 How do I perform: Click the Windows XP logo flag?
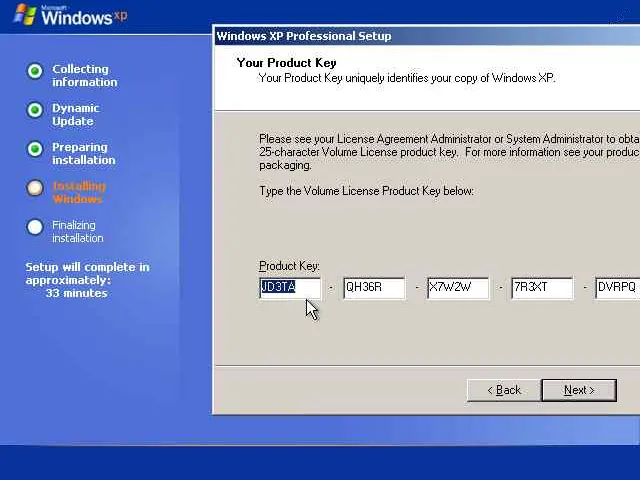[25, 15]
